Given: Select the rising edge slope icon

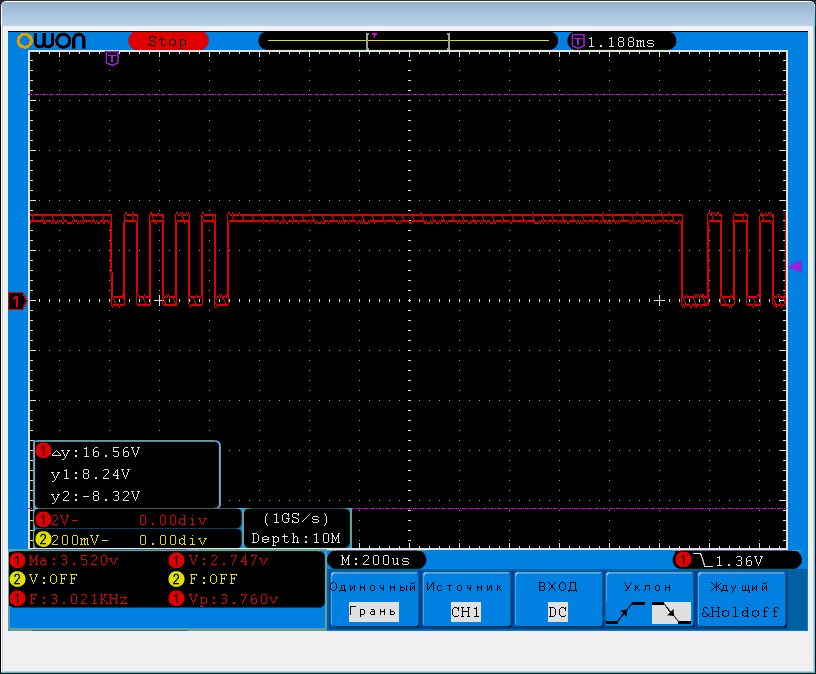Looking at the screenshot, I should (x=625, y=613).
